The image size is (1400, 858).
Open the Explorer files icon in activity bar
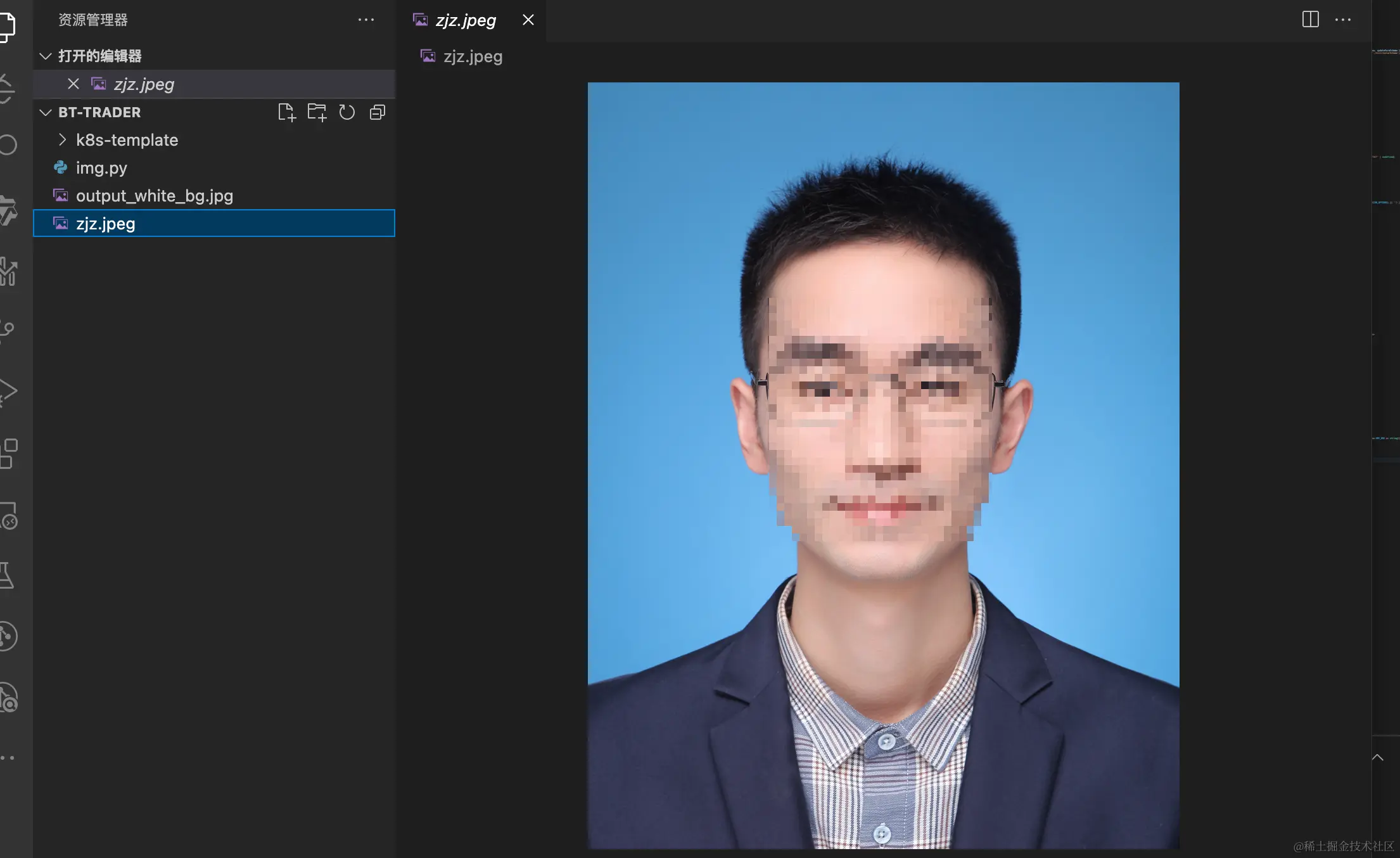click(6, 27)
